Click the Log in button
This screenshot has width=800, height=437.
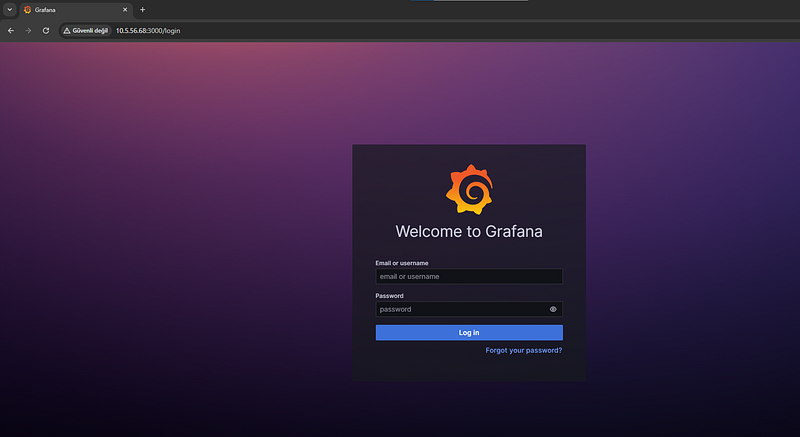click(x=469, y=332)
